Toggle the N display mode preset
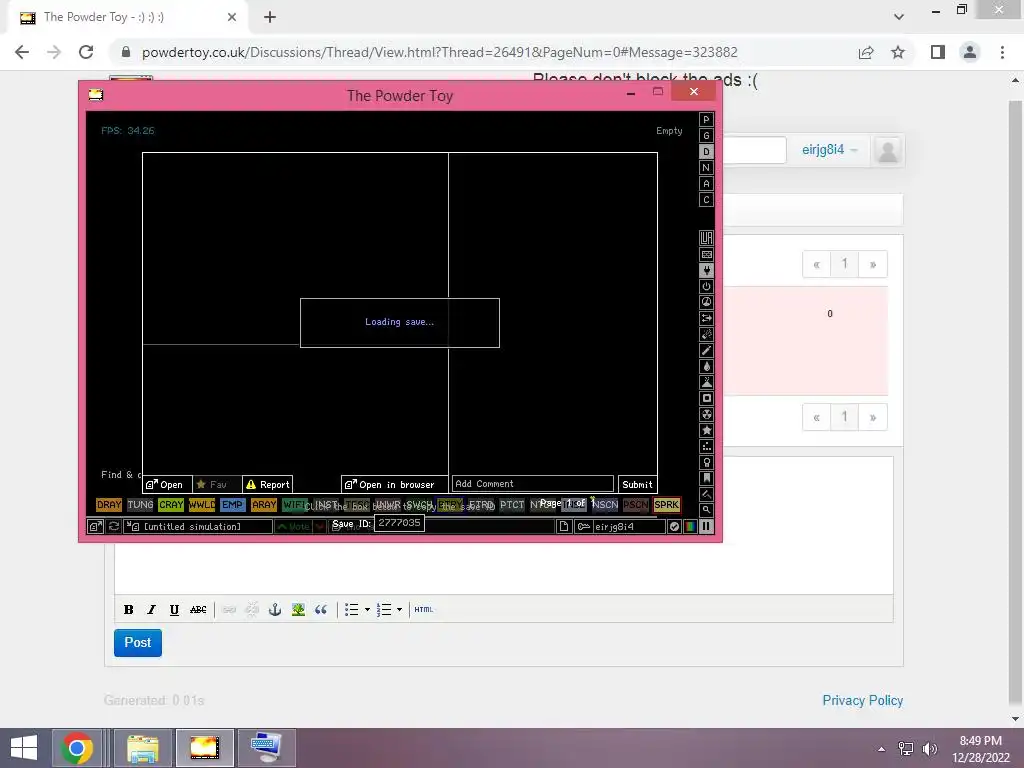 (x=706, y=167)
